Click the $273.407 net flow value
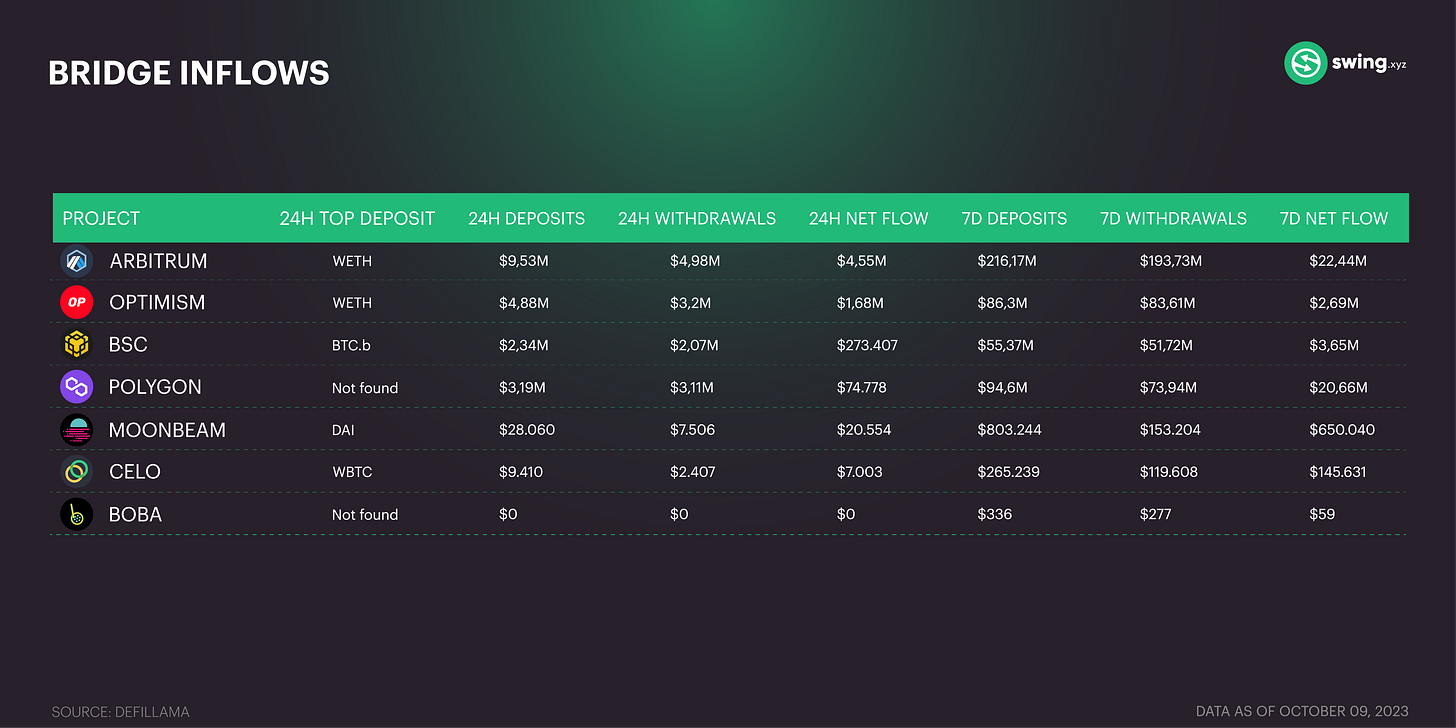This screenshot has width=1456, height=728. point(867,345)
